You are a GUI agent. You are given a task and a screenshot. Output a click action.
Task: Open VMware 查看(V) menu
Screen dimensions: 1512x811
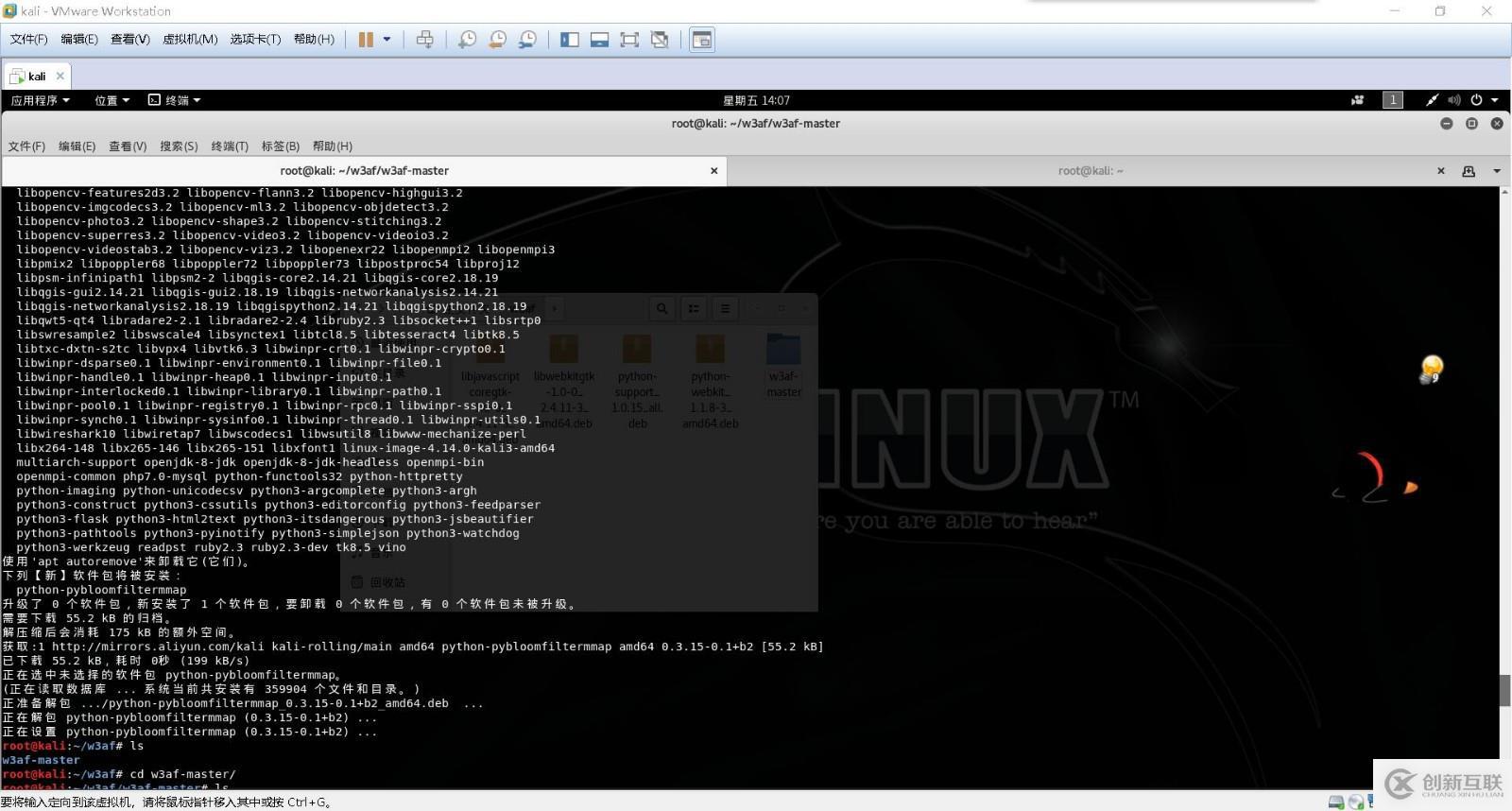[x=129, y=40]
